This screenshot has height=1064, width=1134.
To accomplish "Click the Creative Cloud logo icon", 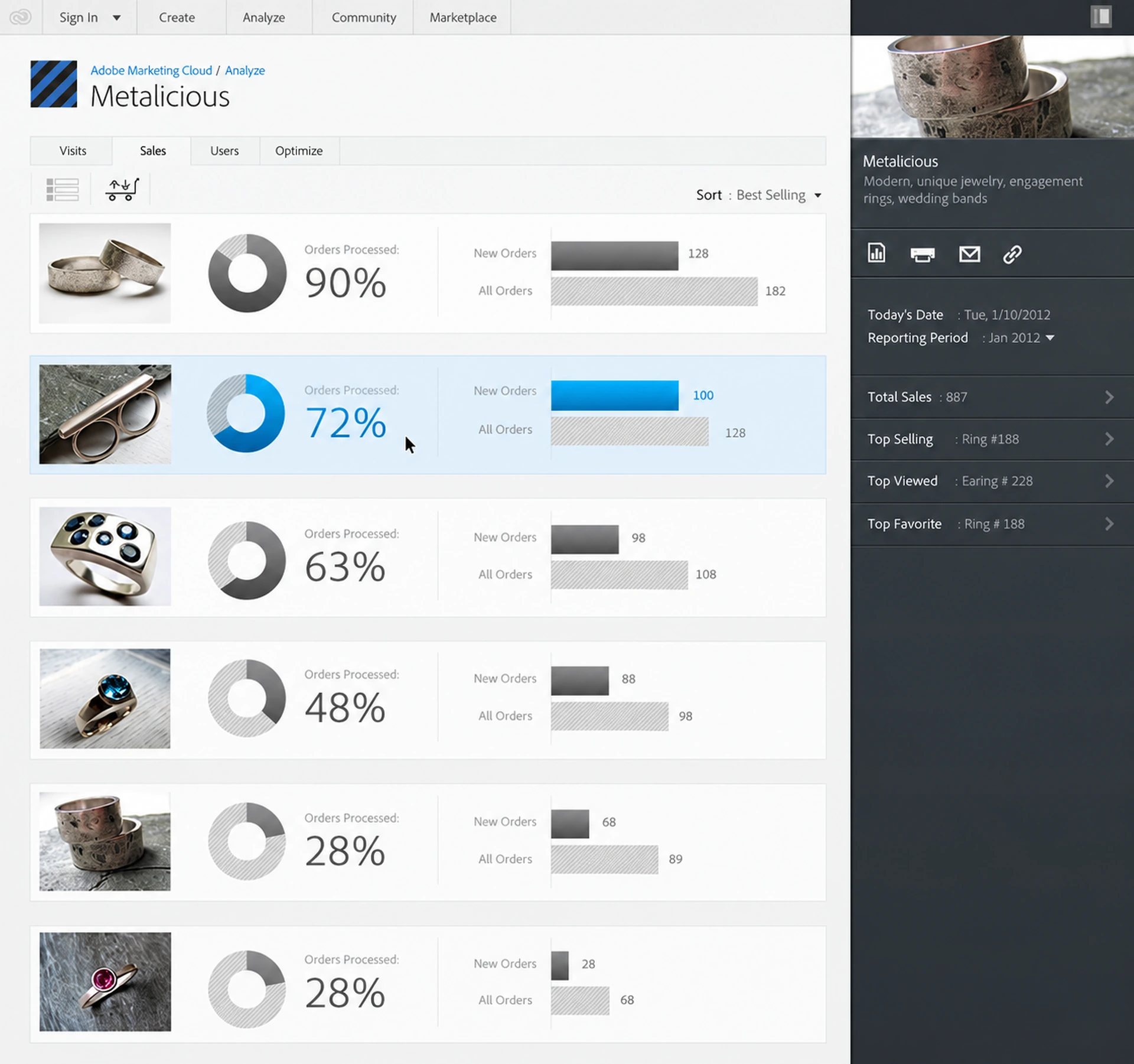I will point(21,17).
